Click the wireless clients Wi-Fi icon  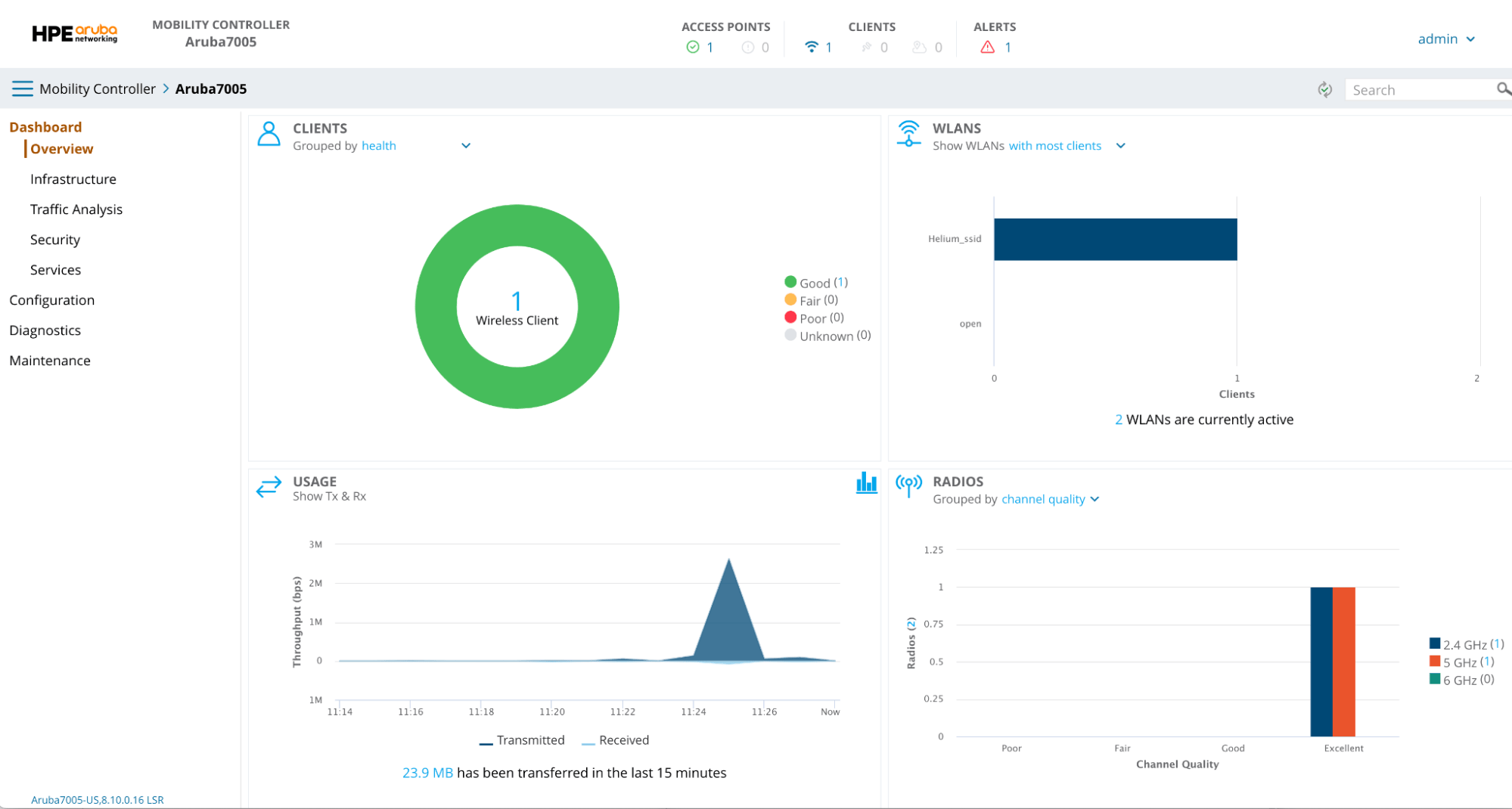click(811, 47)
